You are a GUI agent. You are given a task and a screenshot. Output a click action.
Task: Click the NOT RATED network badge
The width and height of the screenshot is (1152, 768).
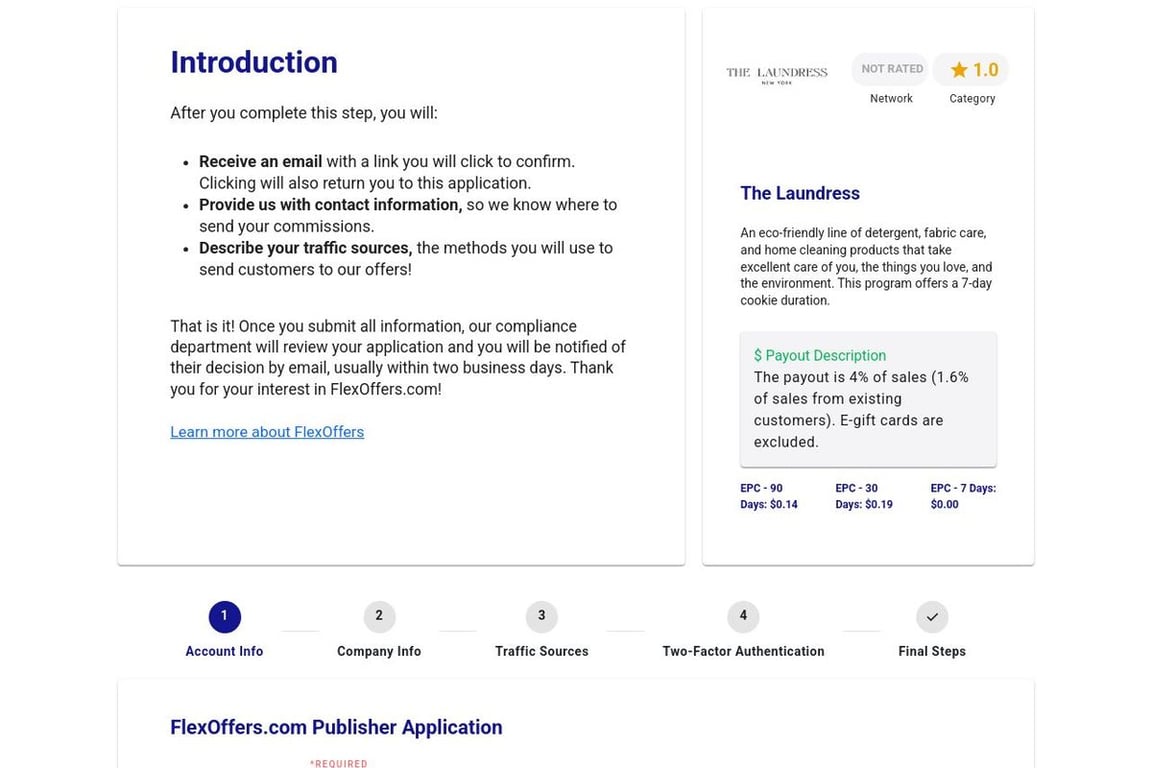891,69
